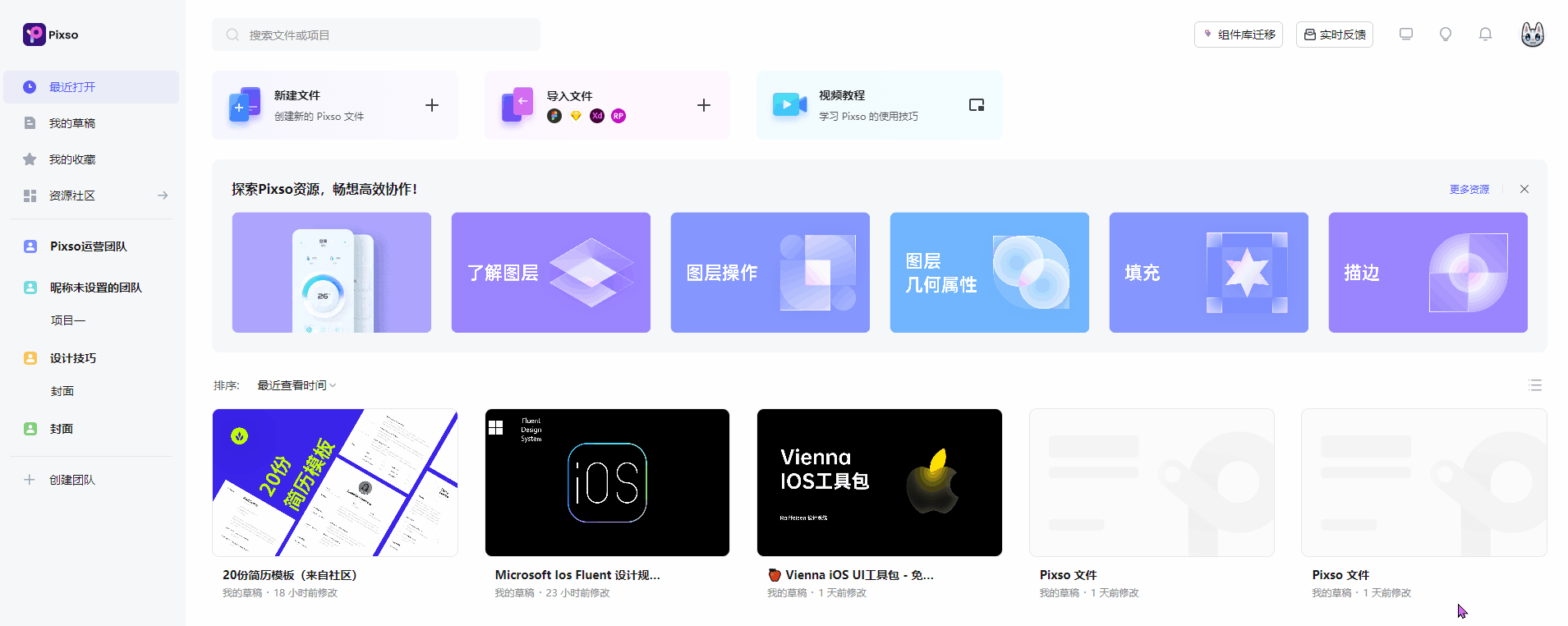Click the plus on 新建文件 card
Screen dimensions: 1568x626
[x=432, y=105]
